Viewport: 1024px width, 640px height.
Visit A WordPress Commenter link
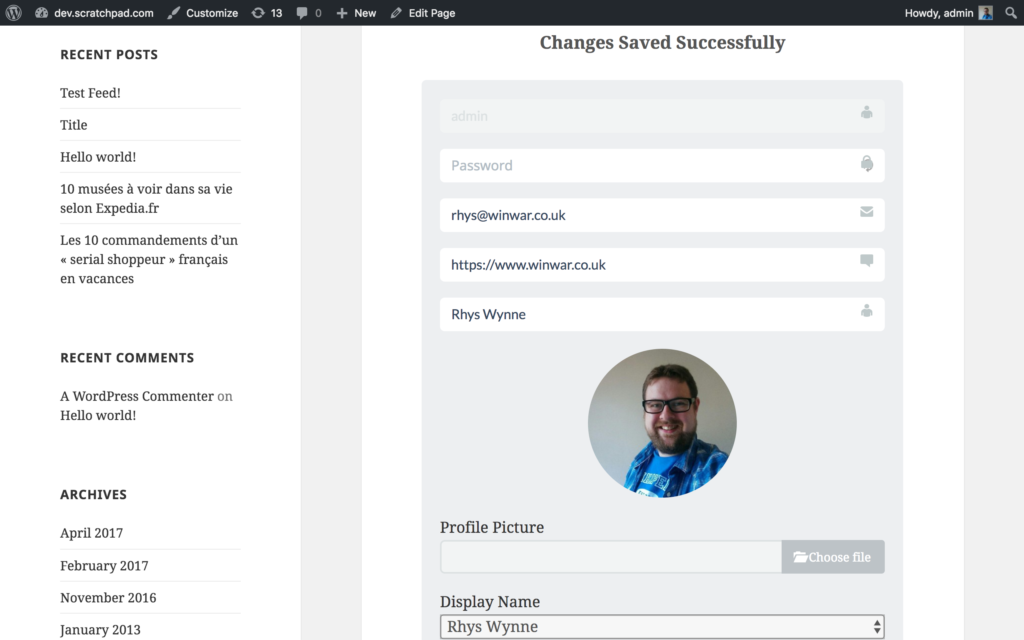[x=136, y=396]
